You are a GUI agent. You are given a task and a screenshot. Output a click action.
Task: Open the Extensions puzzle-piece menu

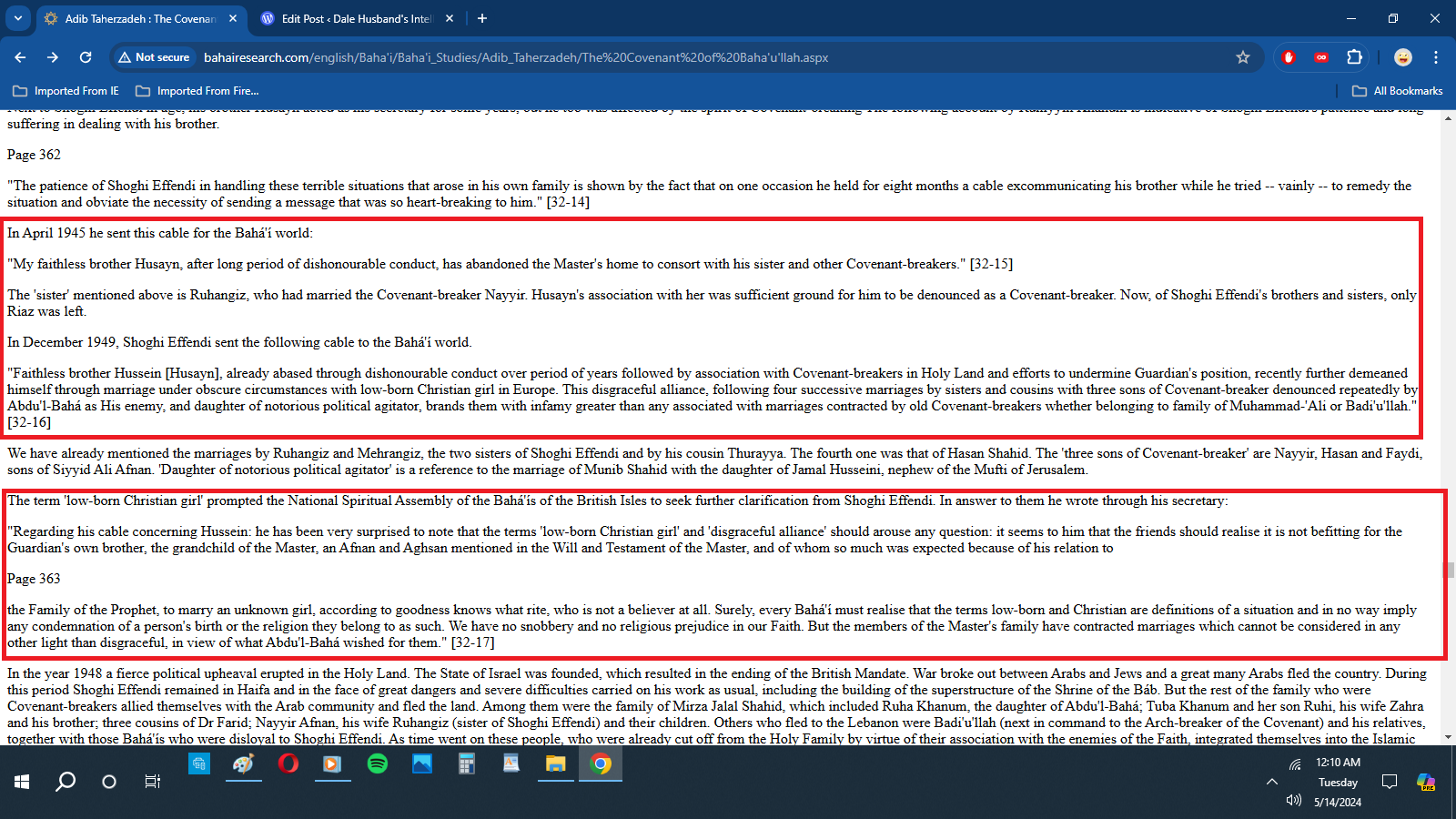1354,57
